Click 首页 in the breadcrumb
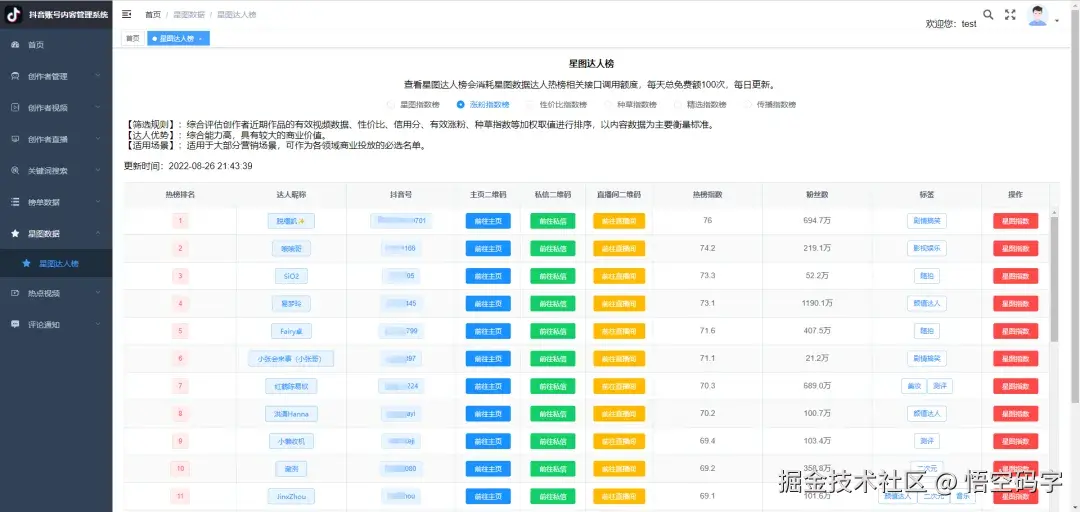 pyautogui.click(x=153, y=14)
